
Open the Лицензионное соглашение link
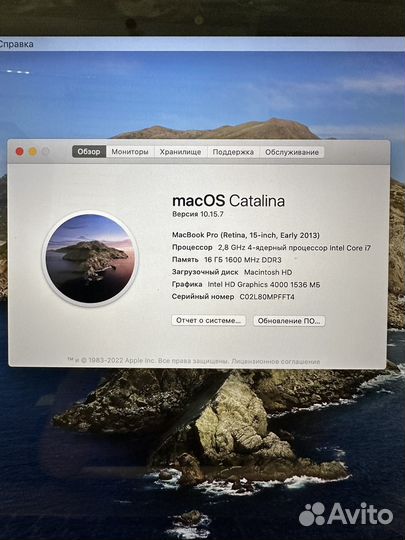(276, 361)
